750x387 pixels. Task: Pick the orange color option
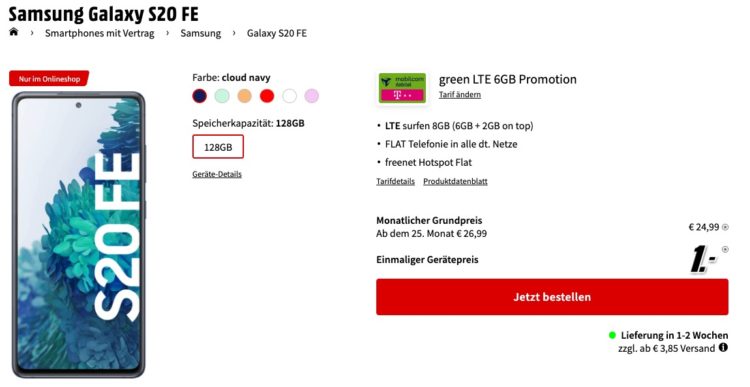(244, 96)
